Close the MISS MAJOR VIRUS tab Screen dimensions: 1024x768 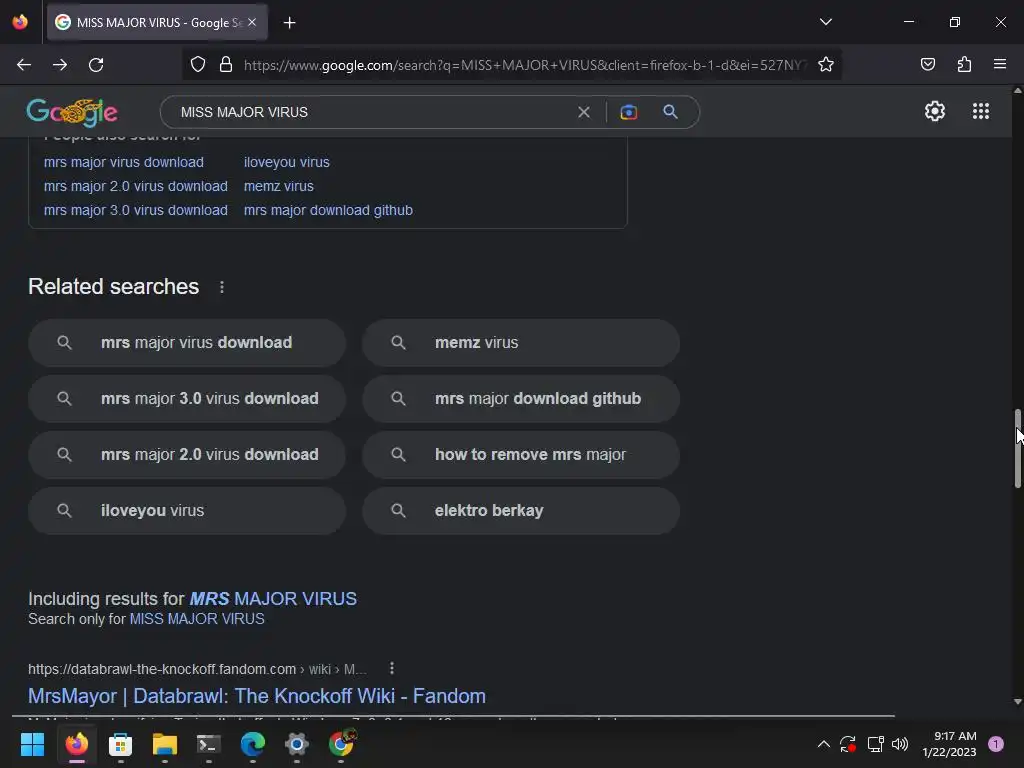click(252, 22)
